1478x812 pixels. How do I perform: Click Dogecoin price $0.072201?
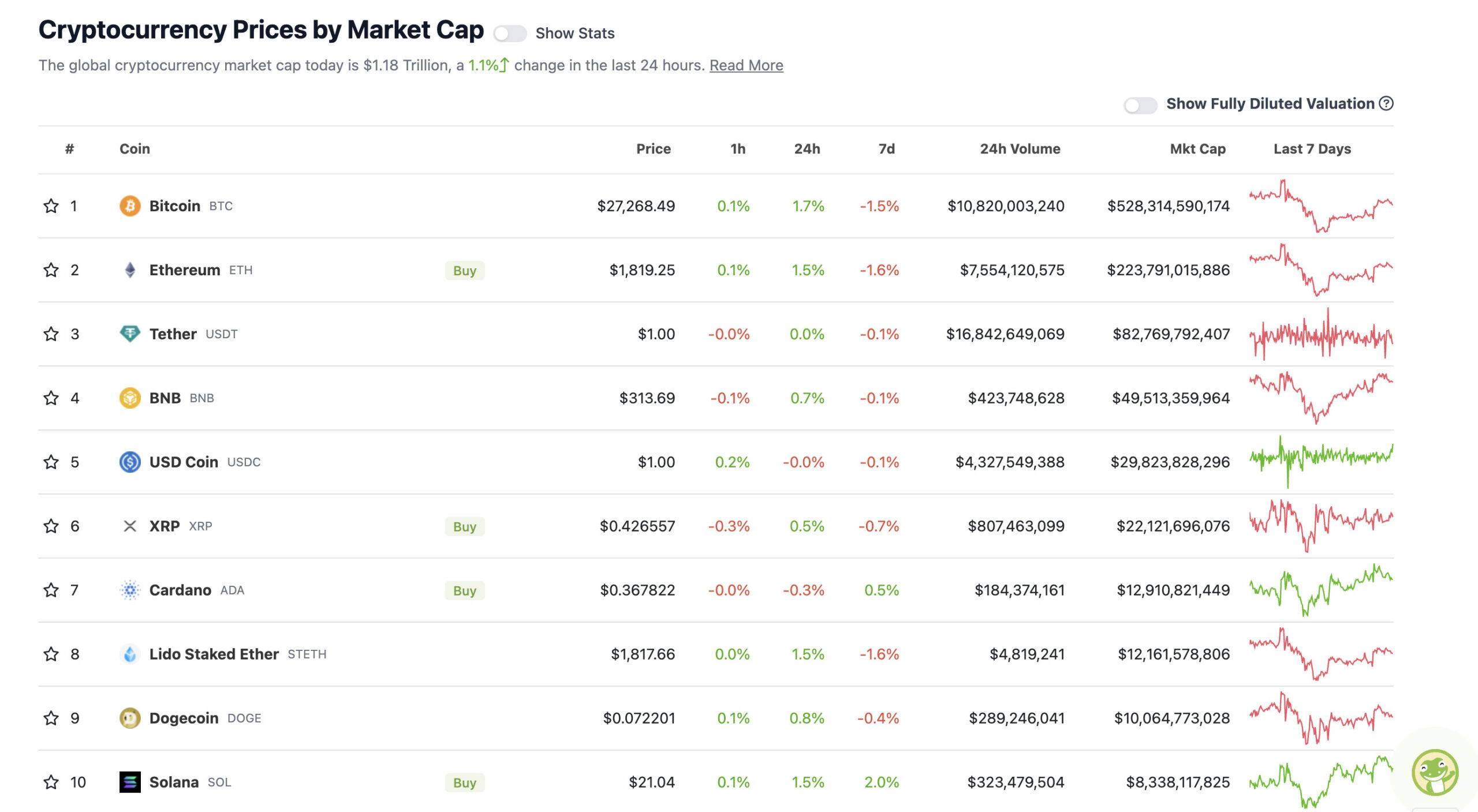click(639, 719)
